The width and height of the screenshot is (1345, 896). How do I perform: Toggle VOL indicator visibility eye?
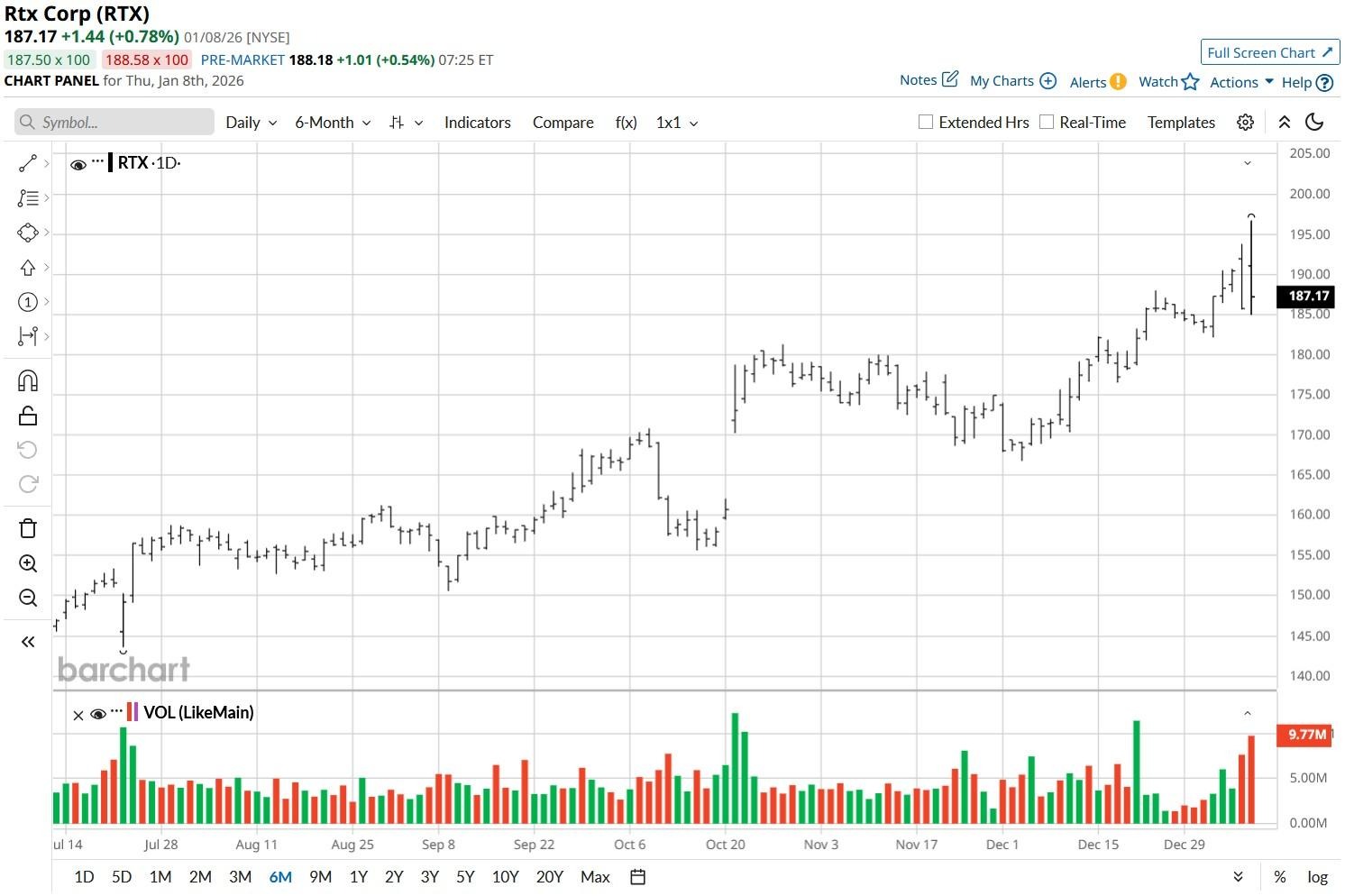[98, 714]
